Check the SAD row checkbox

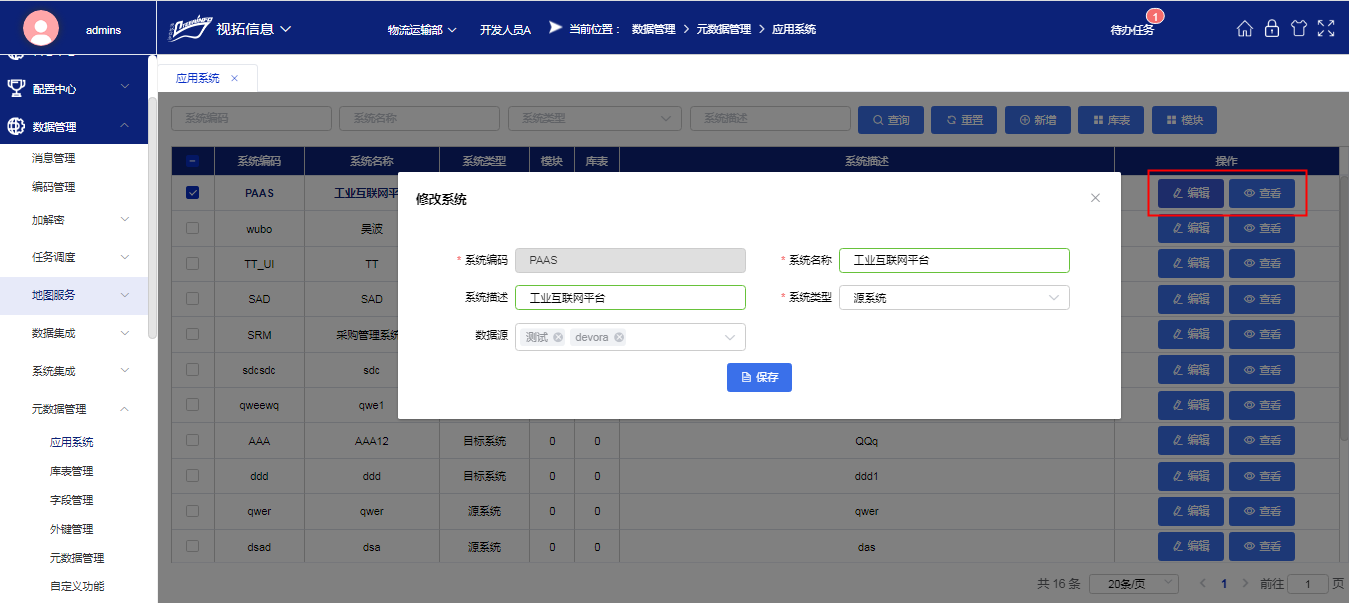coord(193,299)
